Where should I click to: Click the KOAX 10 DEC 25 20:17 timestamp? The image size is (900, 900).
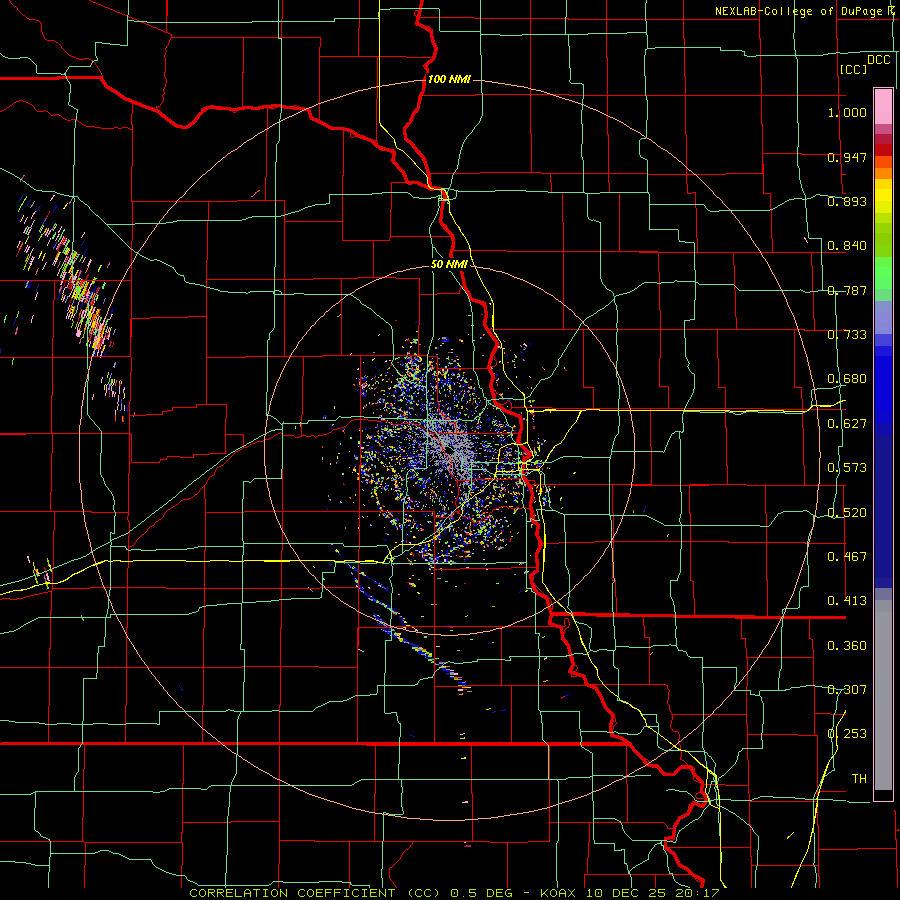(630, 893)
